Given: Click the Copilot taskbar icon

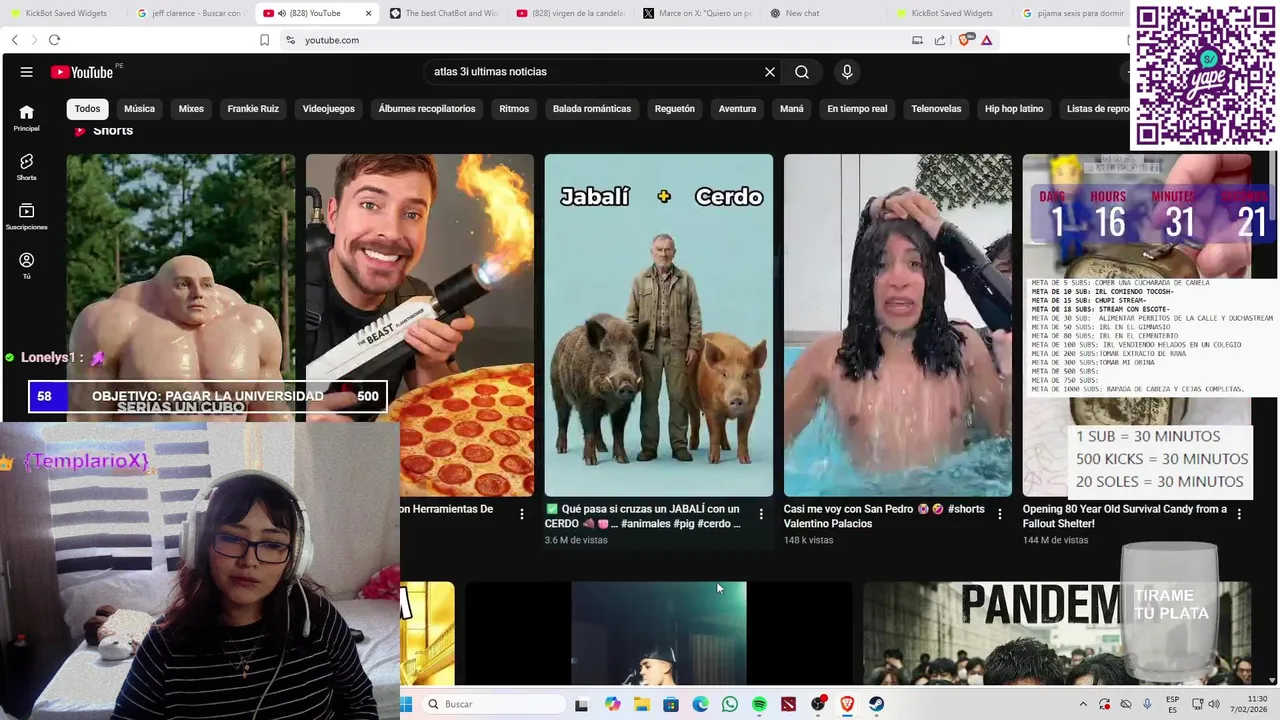Looking at the screenshot, I should coord(612,704).
